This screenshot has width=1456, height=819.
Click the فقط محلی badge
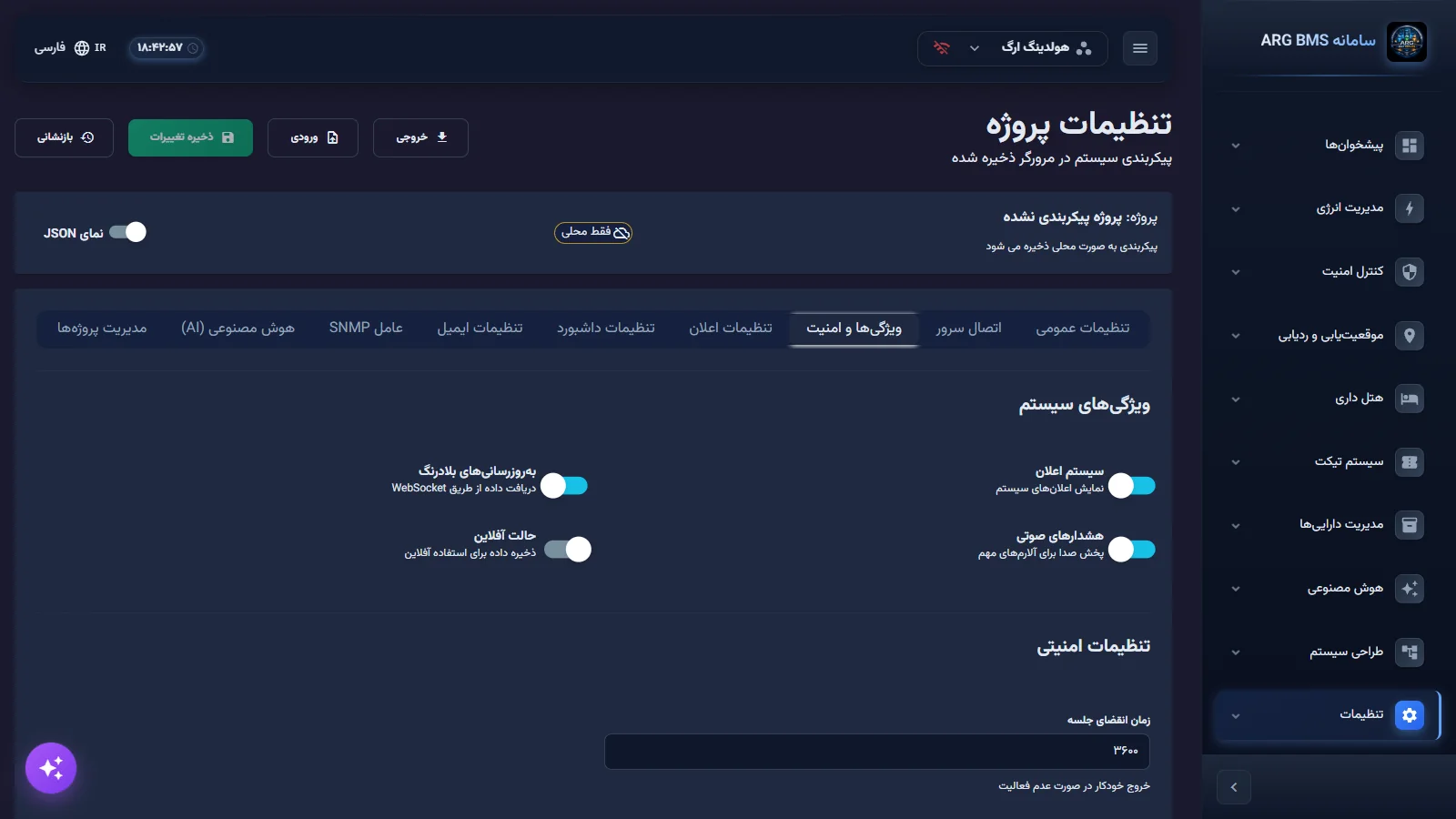593,233
